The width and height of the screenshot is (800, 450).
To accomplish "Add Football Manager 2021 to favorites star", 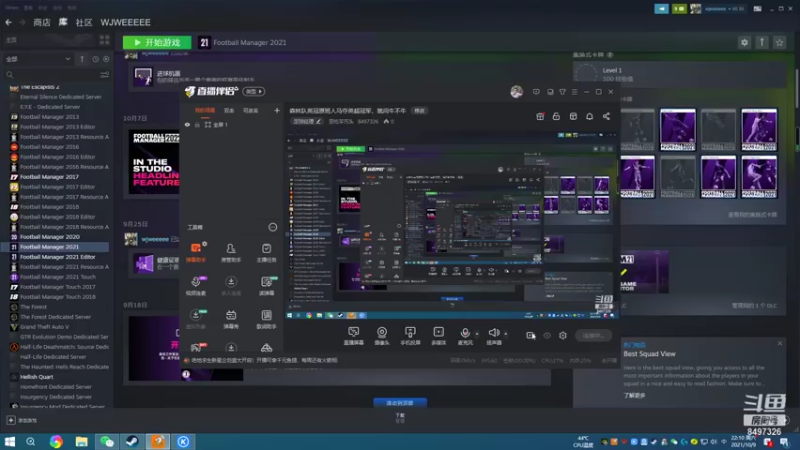I will pos(779,42).
